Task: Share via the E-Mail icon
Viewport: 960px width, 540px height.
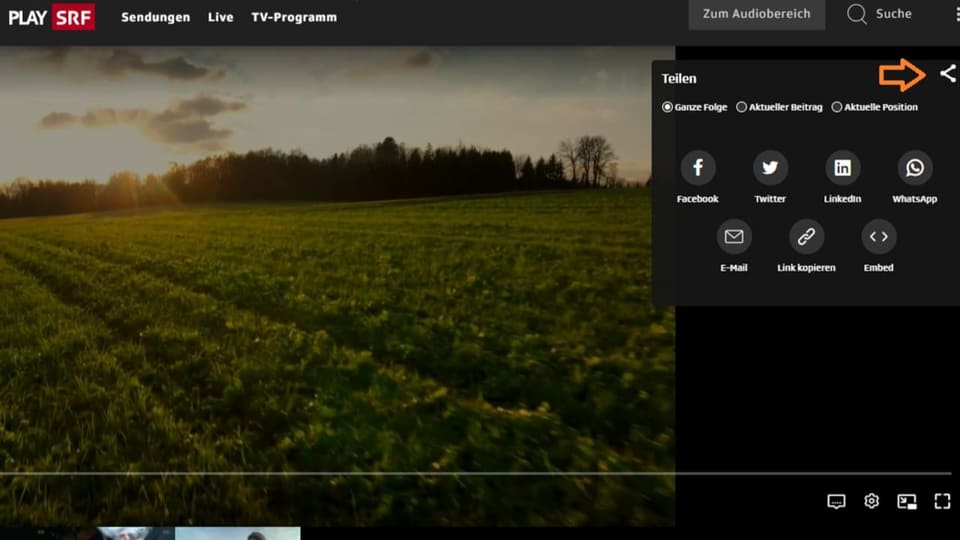Action: [x=734, y=237]
